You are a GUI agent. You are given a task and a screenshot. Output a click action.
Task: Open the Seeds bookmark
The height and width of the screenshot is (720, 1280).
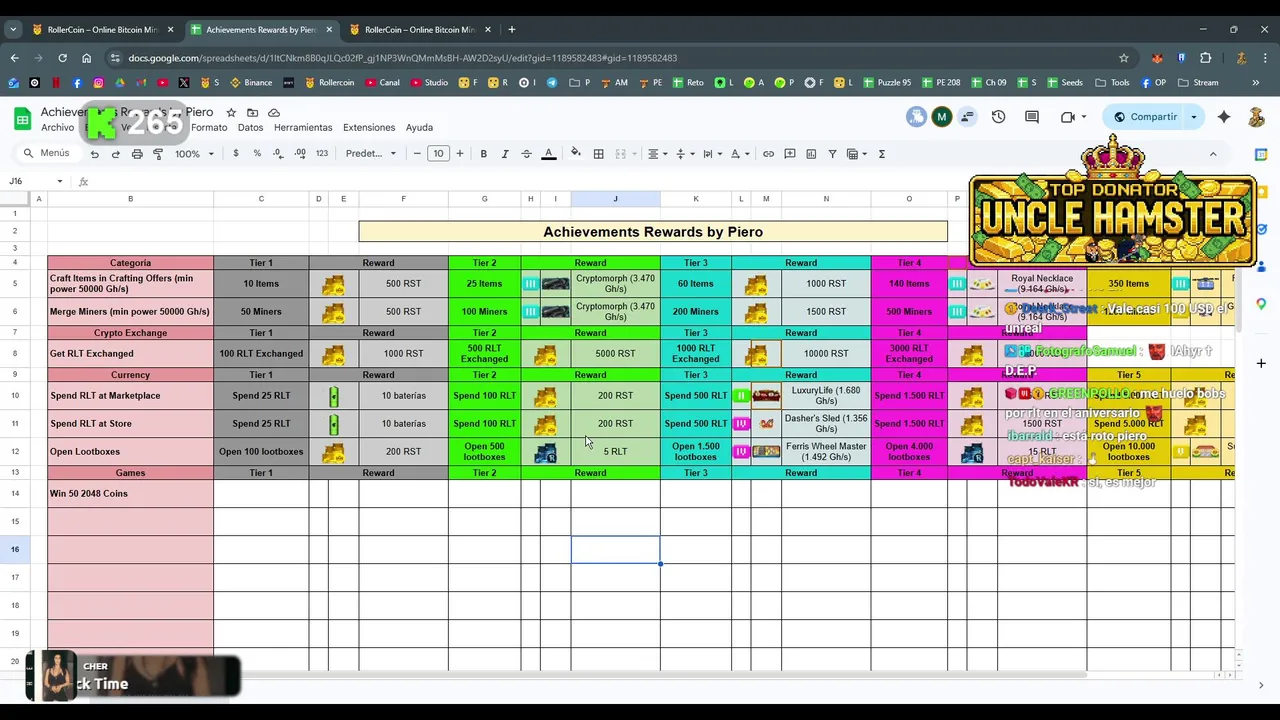click(x=1064, y=83)
